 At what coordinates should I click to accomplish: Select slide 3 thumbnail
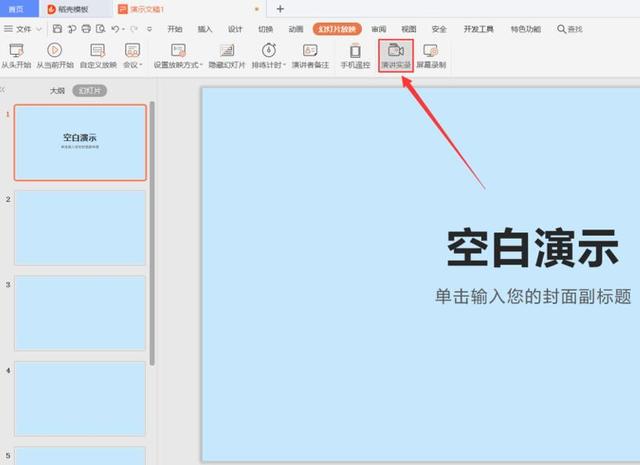pyautogui.click(x=80, y=313)
